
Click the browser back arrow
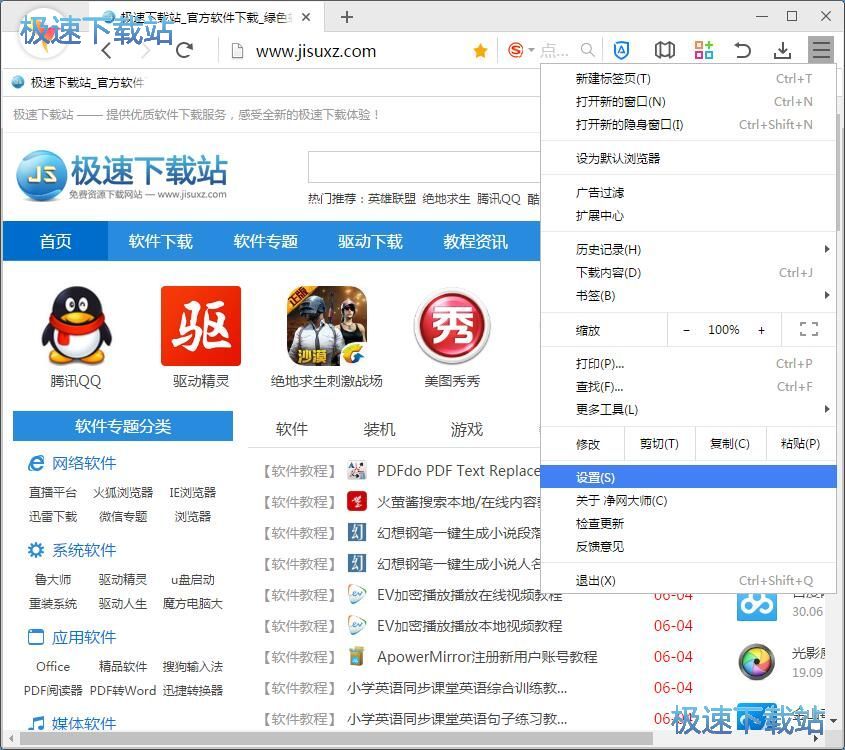[106, 51]
